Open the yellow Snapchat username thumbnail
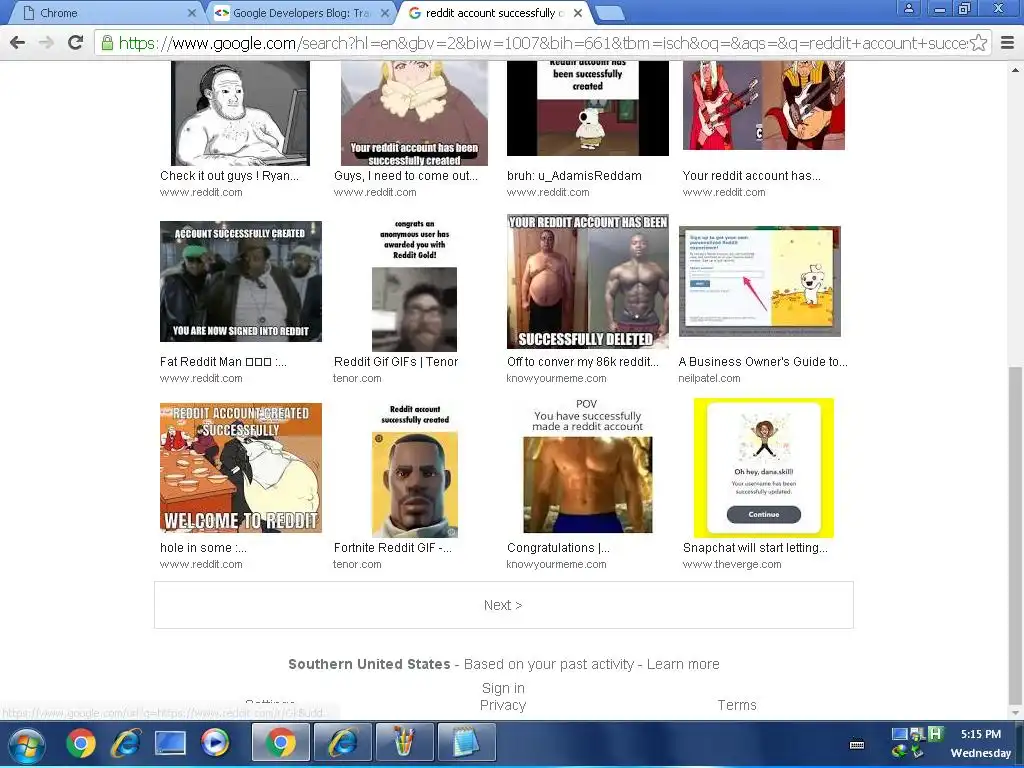The image size is (1024, 768). 763,468
